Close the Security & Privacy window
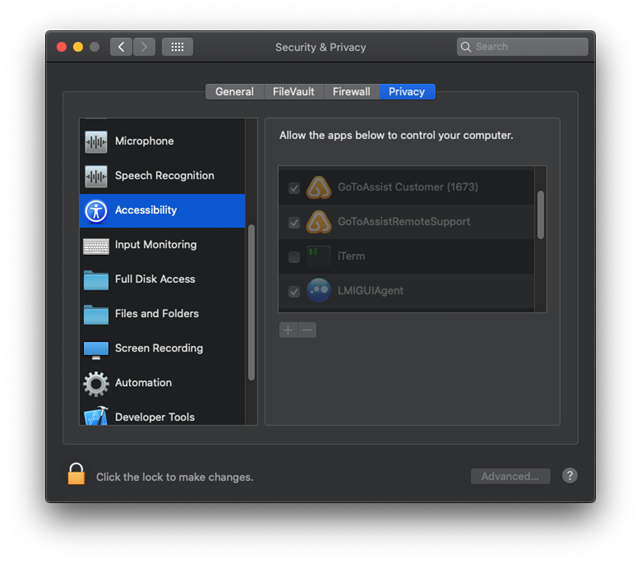641x563 pixels. pyautogui.click(x=62, y=47)
